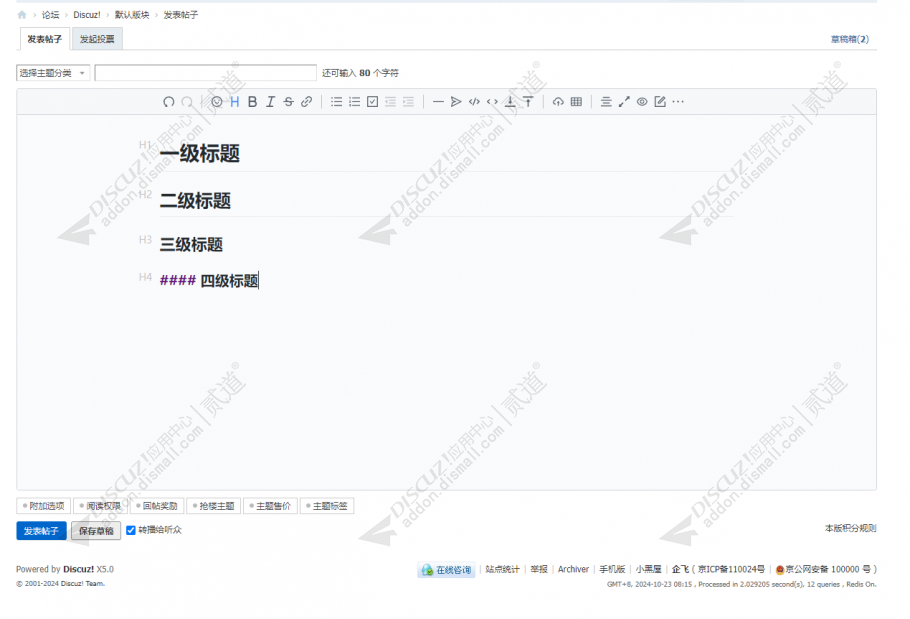The height and width of the screenshot is (619, 910).
Task: Insert a line after the block
Action: click(528, 102)
